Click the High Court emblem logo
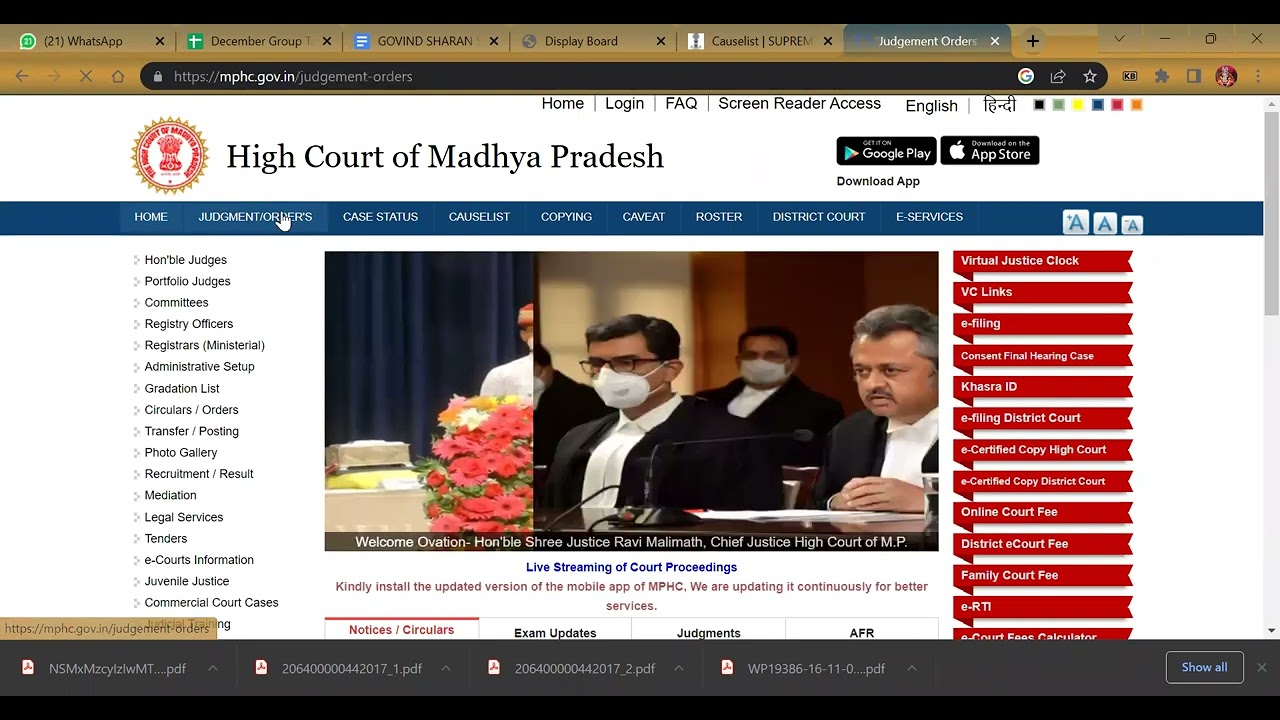The height and width of the screenshot is (720, 1280). coord(170,155)
